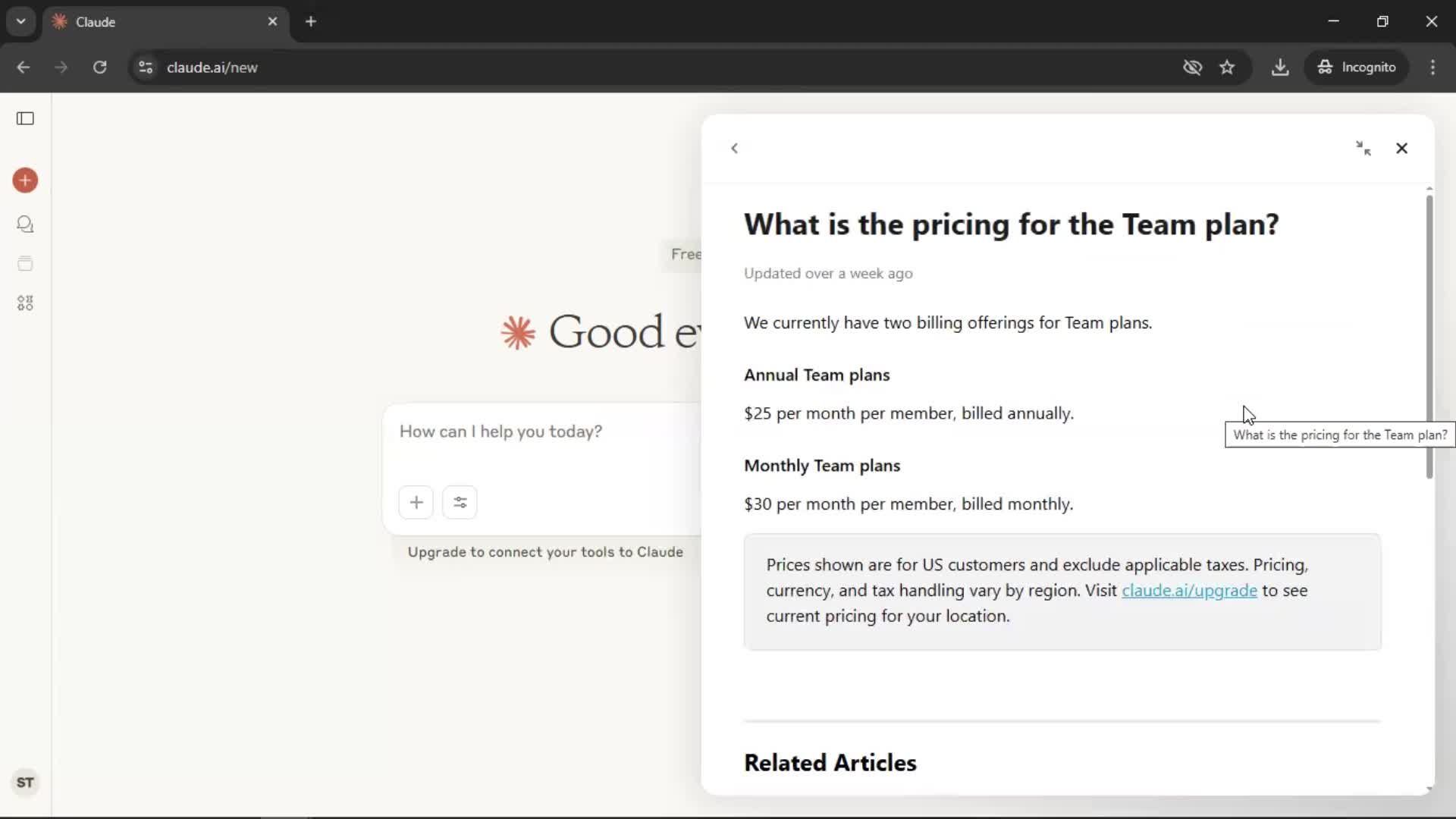
Task: Click Upgrade to connect your tools to Claude
Action: click(545, 552)
